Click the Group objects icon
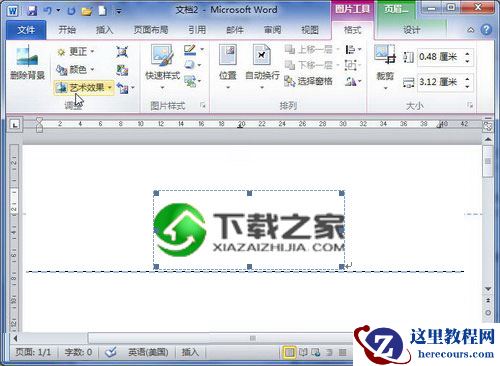The width and height of the screenshot is (500, 366). click(x=351, y=65)
